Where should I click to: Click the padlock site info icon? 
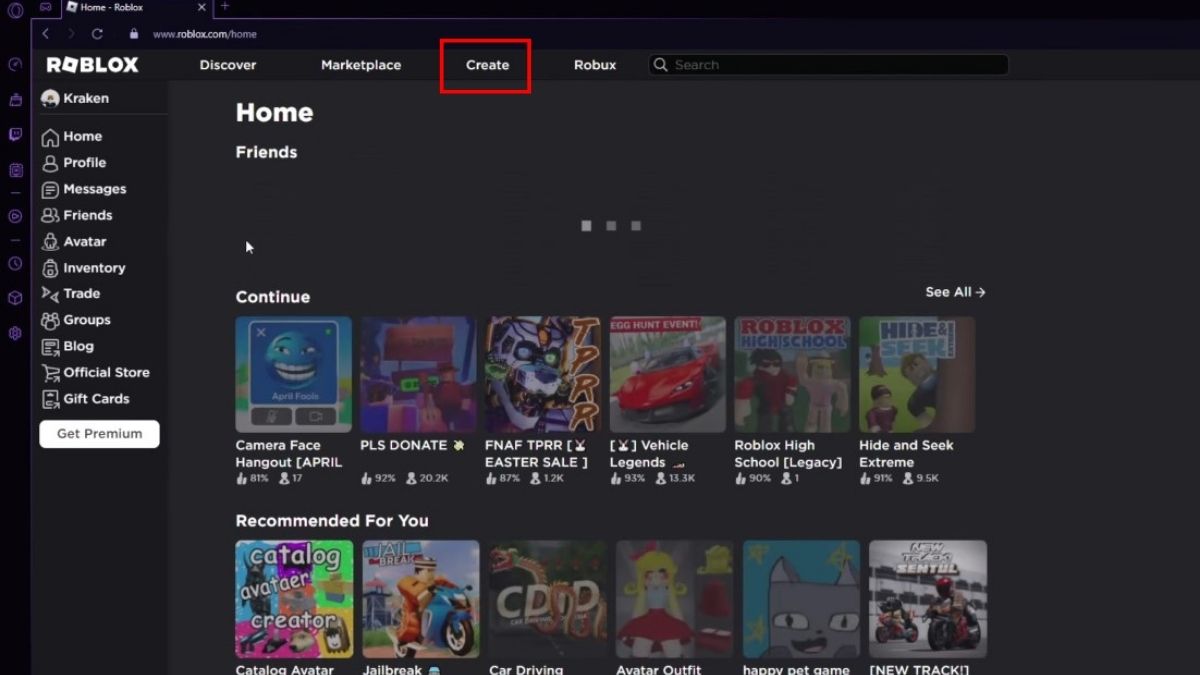134,33
